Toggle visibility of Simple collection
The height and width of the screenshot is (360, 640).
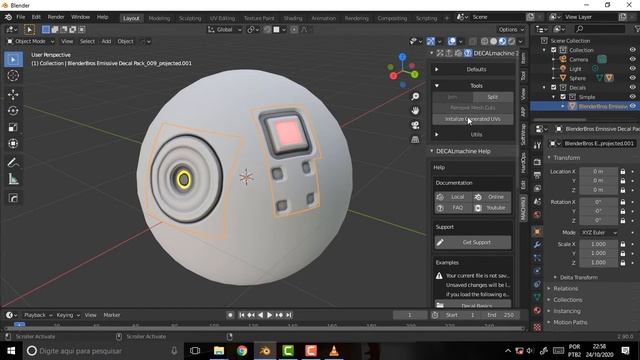[x=632, y=97]
